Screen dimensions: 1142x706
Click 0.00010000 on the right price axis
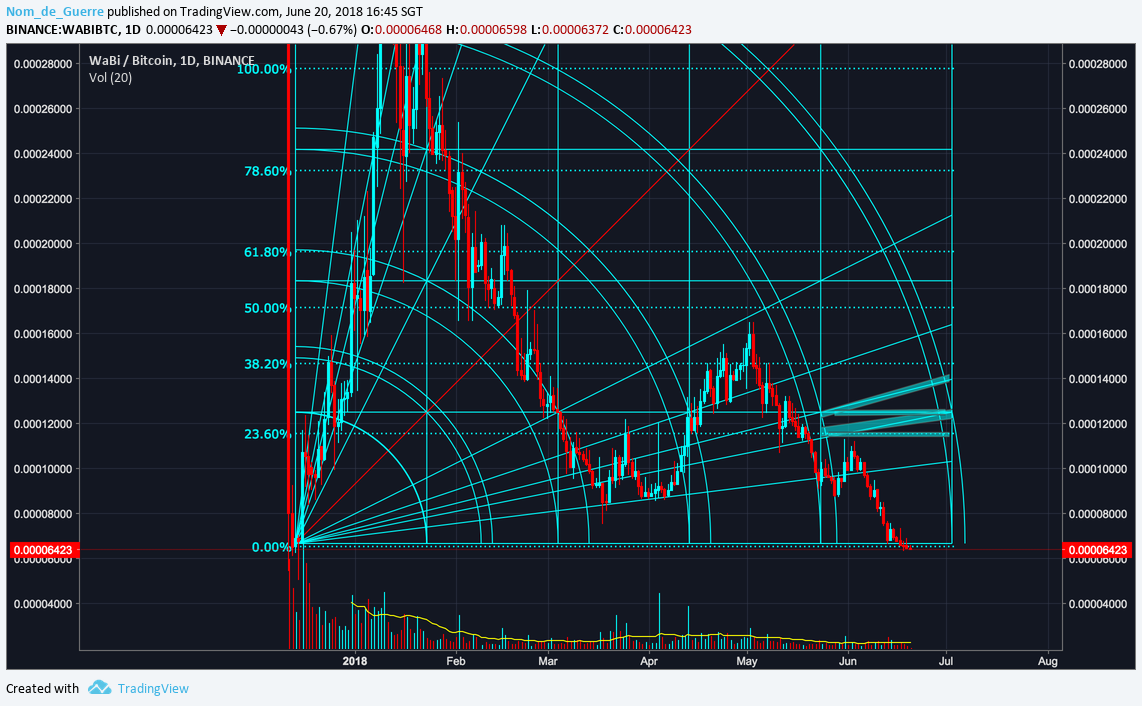coord(1098,469)
